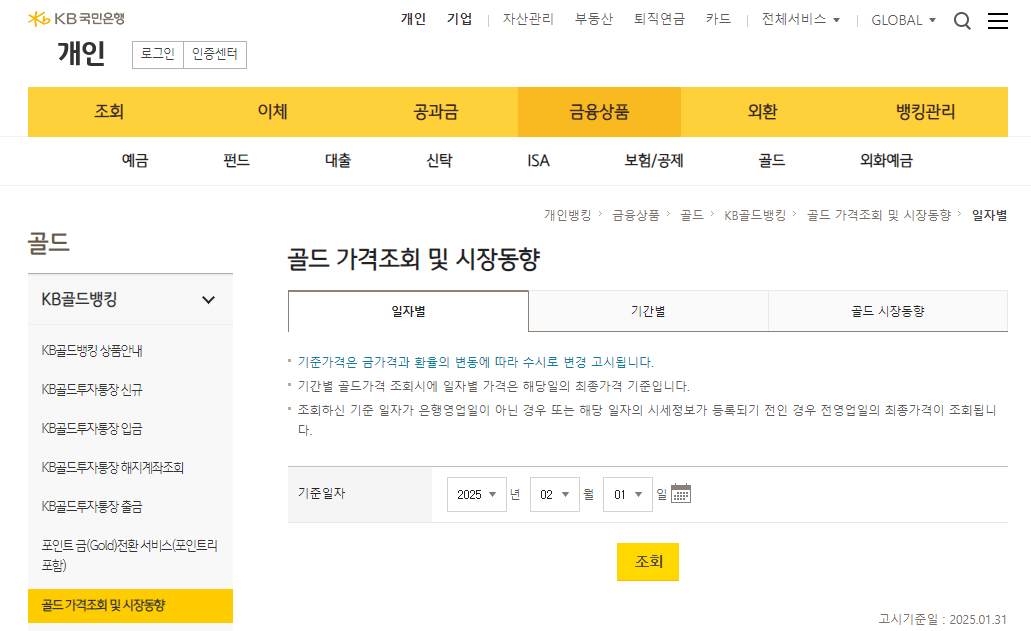
Task: Open KB골드뱅킹 상품안내 in sidebar
Action: point(92,351)
